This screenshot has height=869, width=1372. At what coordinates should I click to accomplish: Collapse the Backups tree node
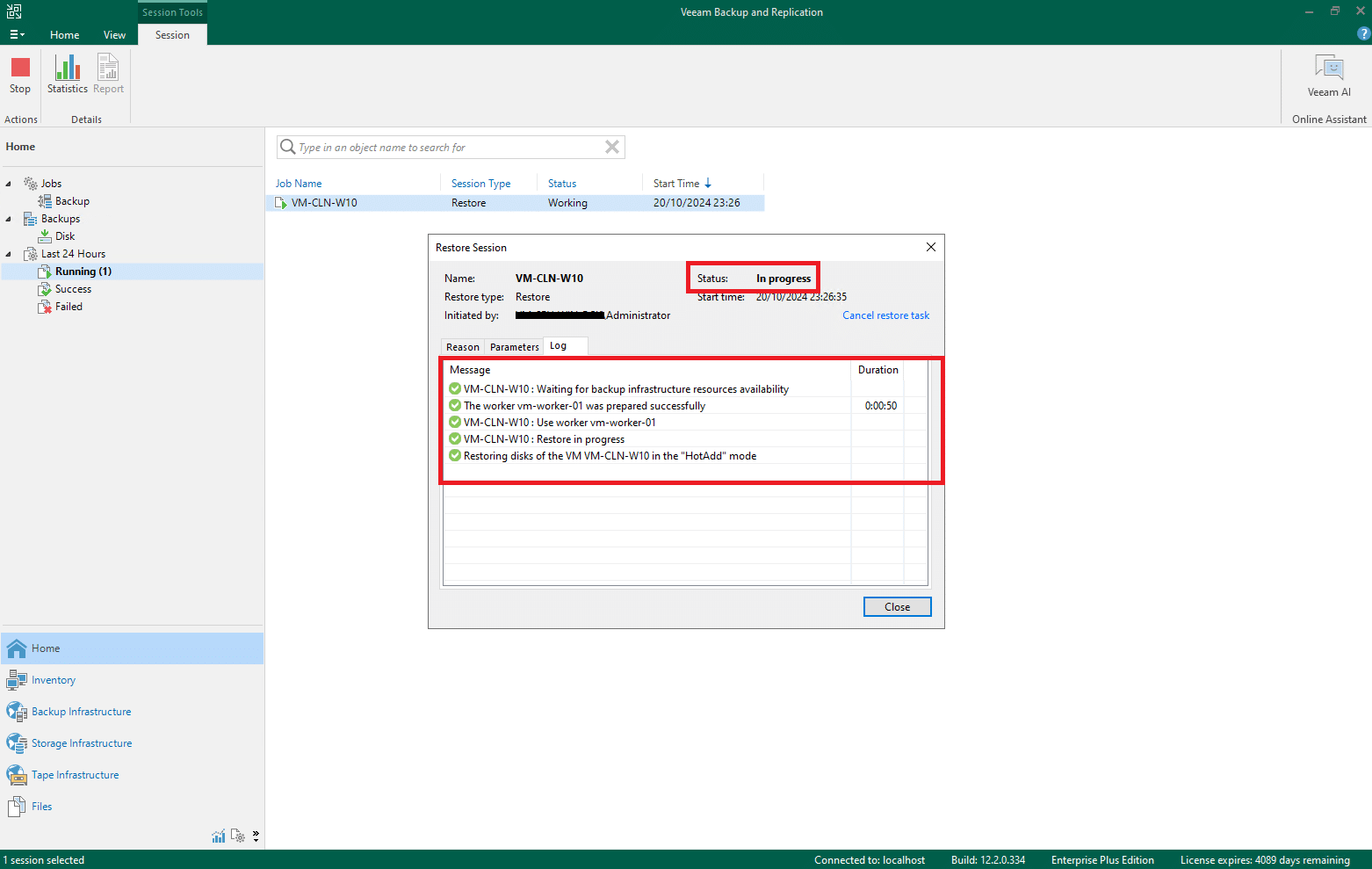[9, 219]
